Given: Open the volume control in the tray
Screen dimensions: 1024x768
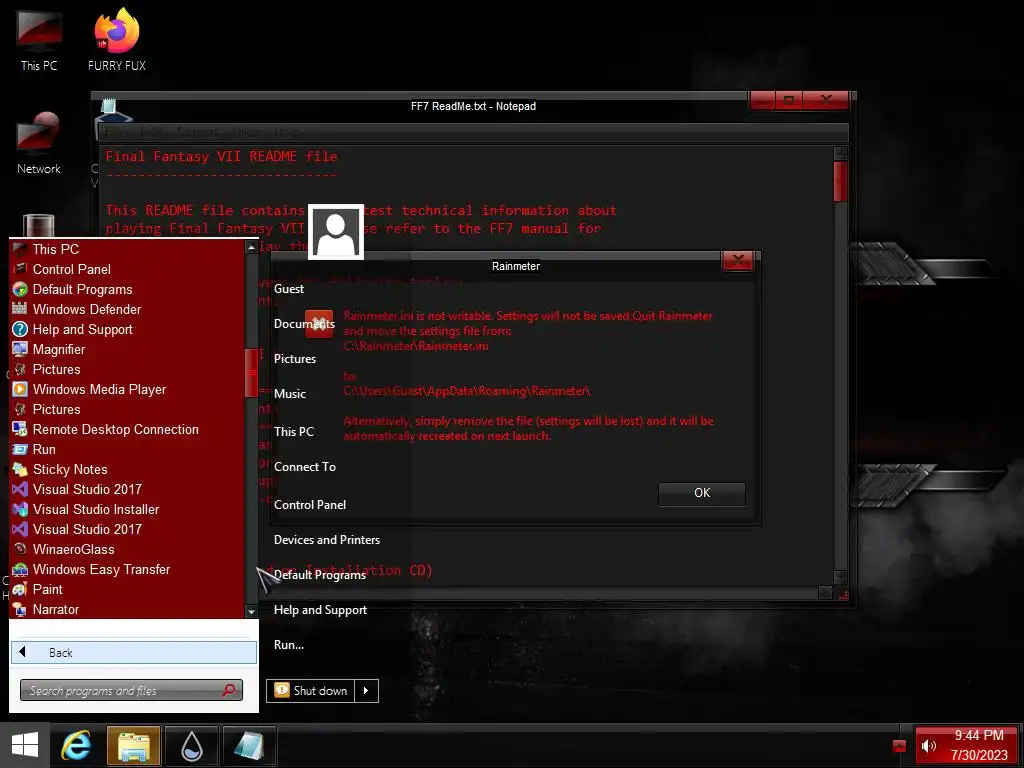Looking at the screenshot, I should (x=929, y=745).
